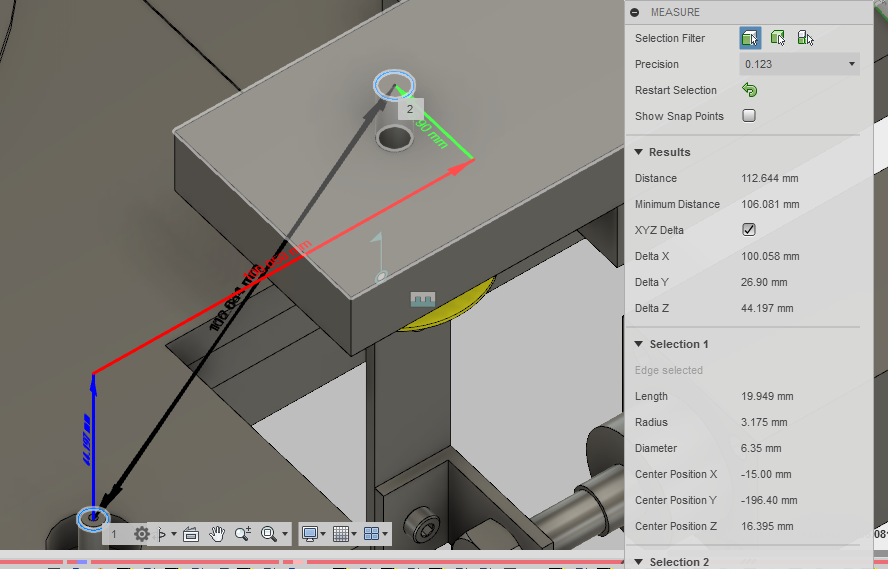Open the Display Settings monitor icon
The width and height of the screenshot is (888, 569).
(x=310, y=534)
